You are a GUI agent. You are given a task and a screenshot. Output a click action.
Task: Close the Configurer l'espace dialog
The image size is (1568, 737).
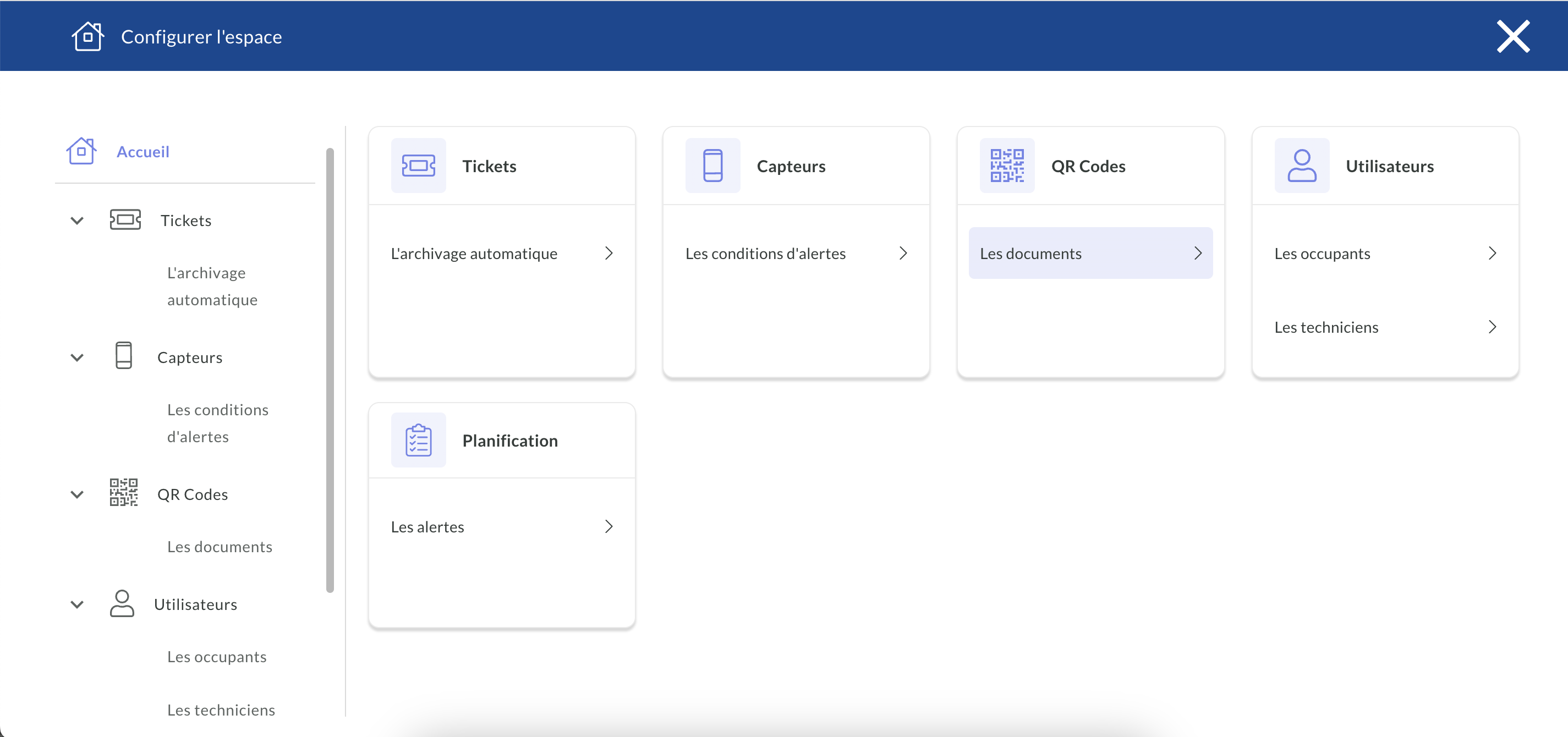[x=1512, y=36]
